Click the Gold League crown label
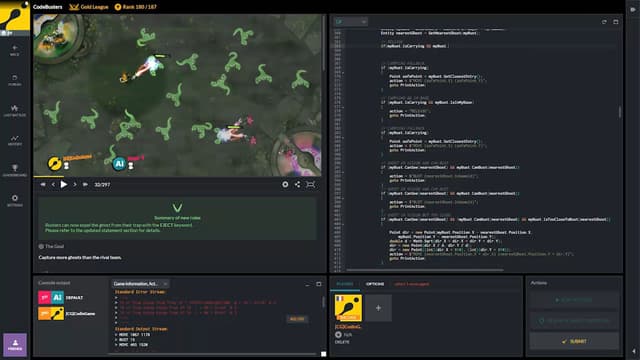 tap(89, 7)
